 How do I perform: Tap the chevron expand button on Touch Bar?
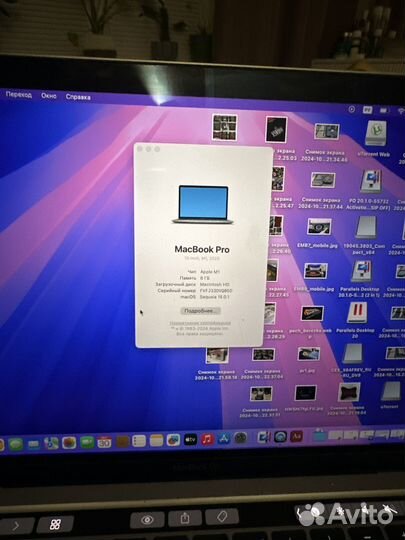[x=16, y=526]
